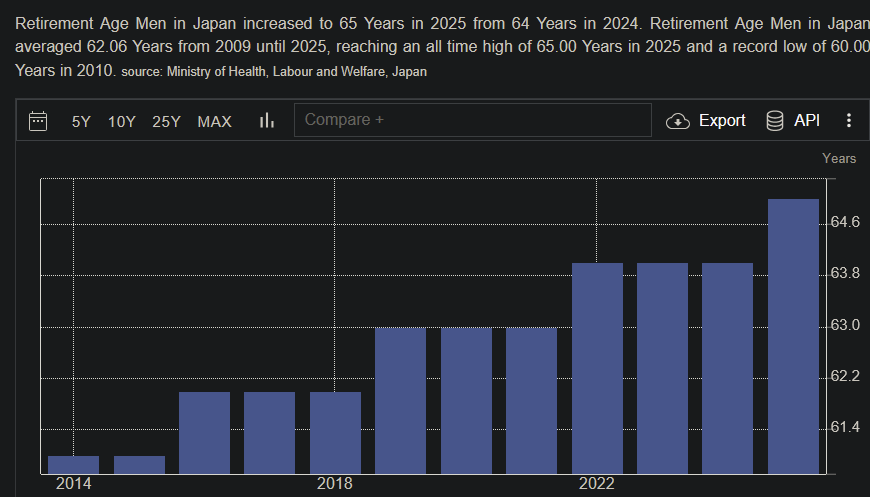The image size is (870, 497).
Task: Click the bar above the 2022 label
Action: coord(597,368)
